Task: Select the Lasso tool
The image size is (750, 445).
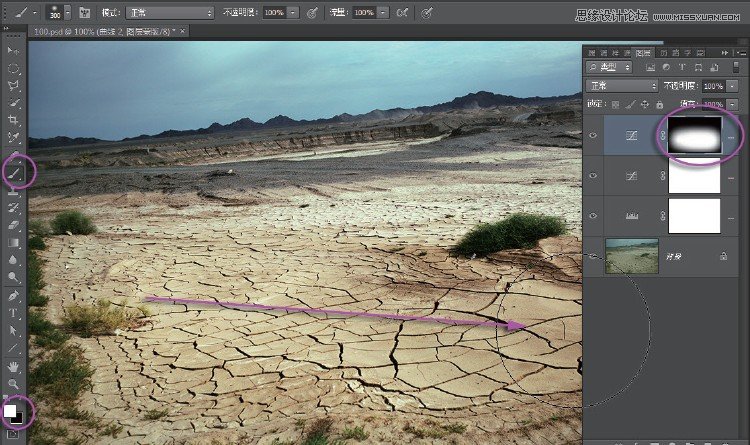Action: pos(13,86)
